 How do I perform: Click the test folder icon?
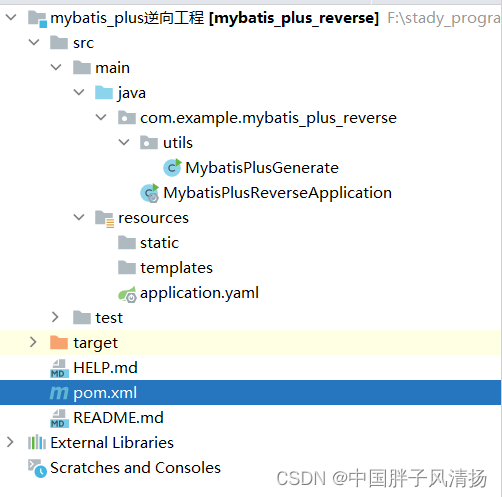(x=82, y=318)
